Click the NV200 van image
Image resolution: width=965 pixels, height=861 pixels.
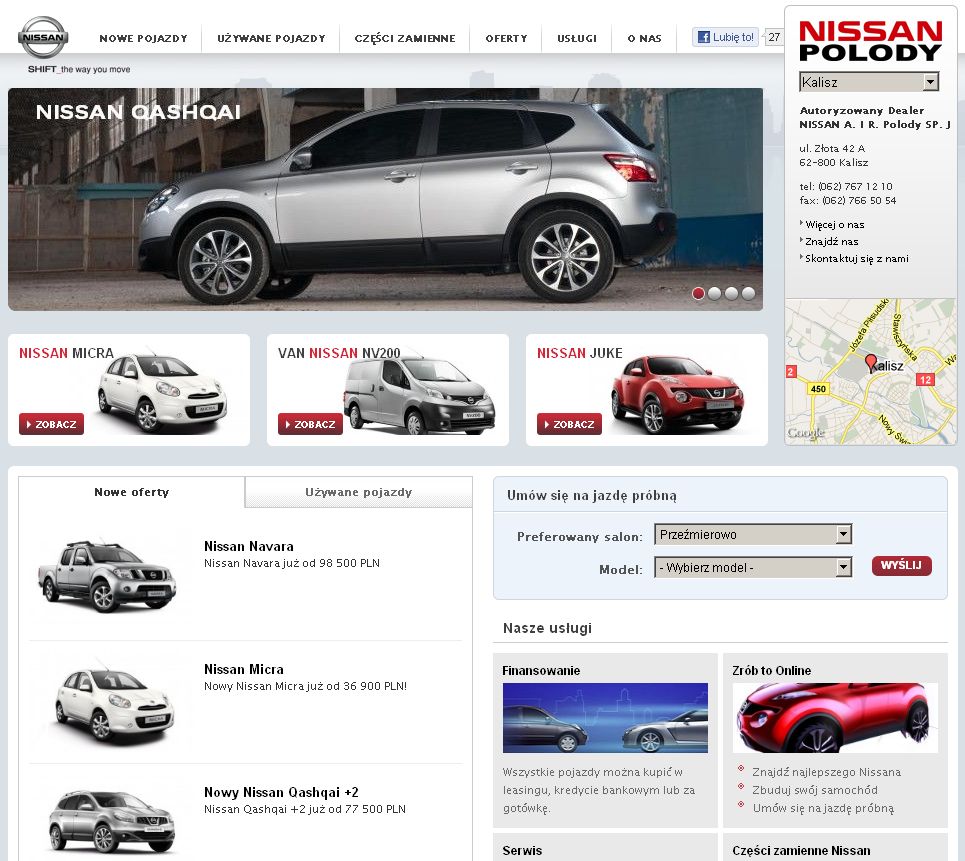[x=419, y=395]
